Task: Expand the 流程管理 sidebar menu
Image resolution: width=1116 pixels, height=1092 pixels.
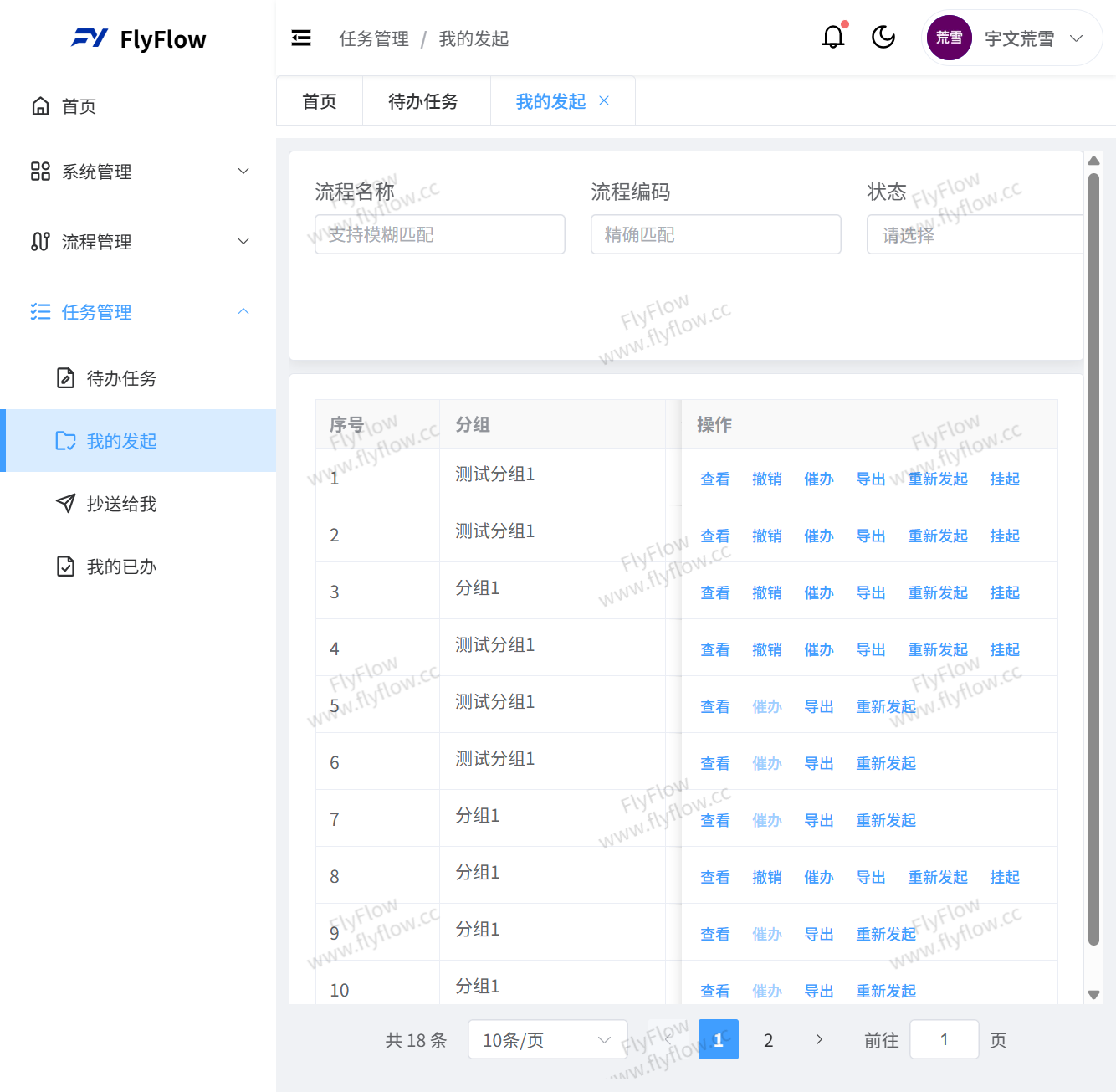Action: 138,242
